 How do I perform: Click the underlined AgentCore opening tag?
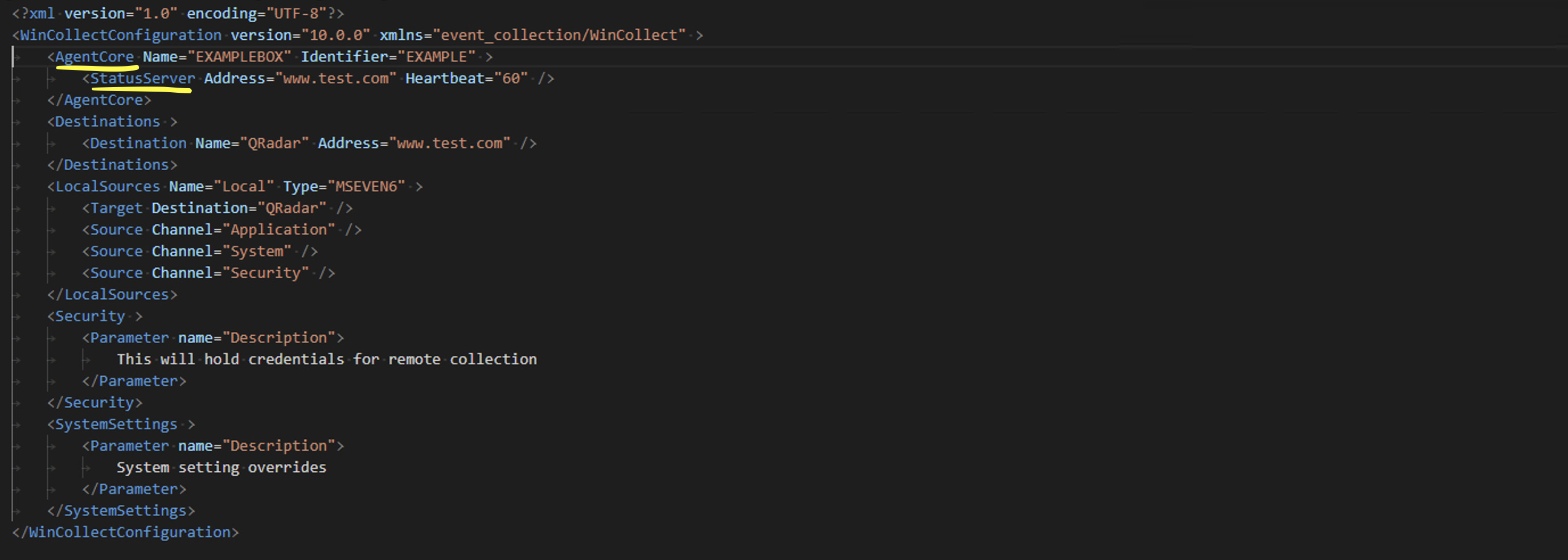click(x=95, y=56)
